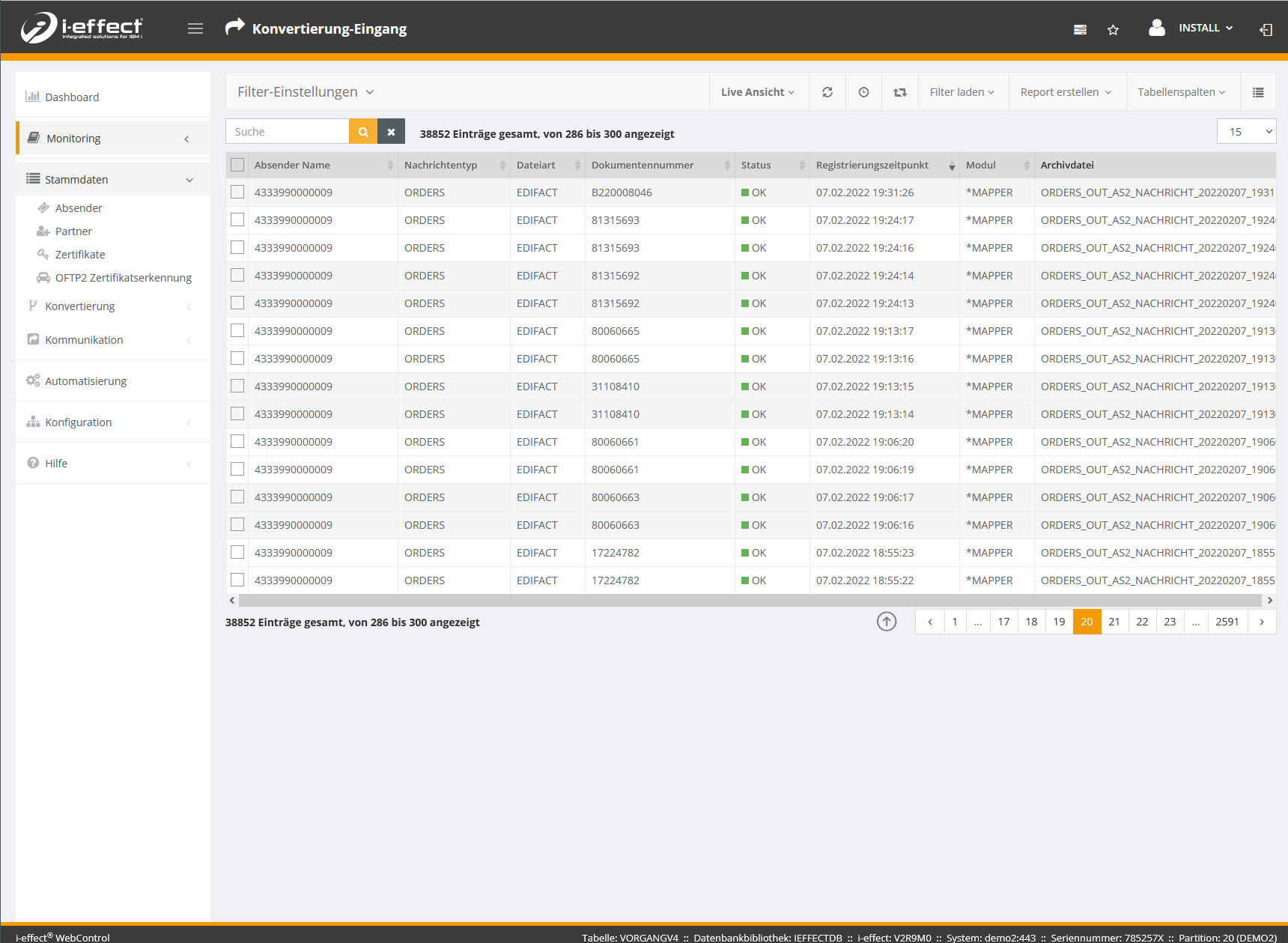Click the hamburger menu icon in header
Viewport: 1288px width, 943px height.
coord(195,28)
